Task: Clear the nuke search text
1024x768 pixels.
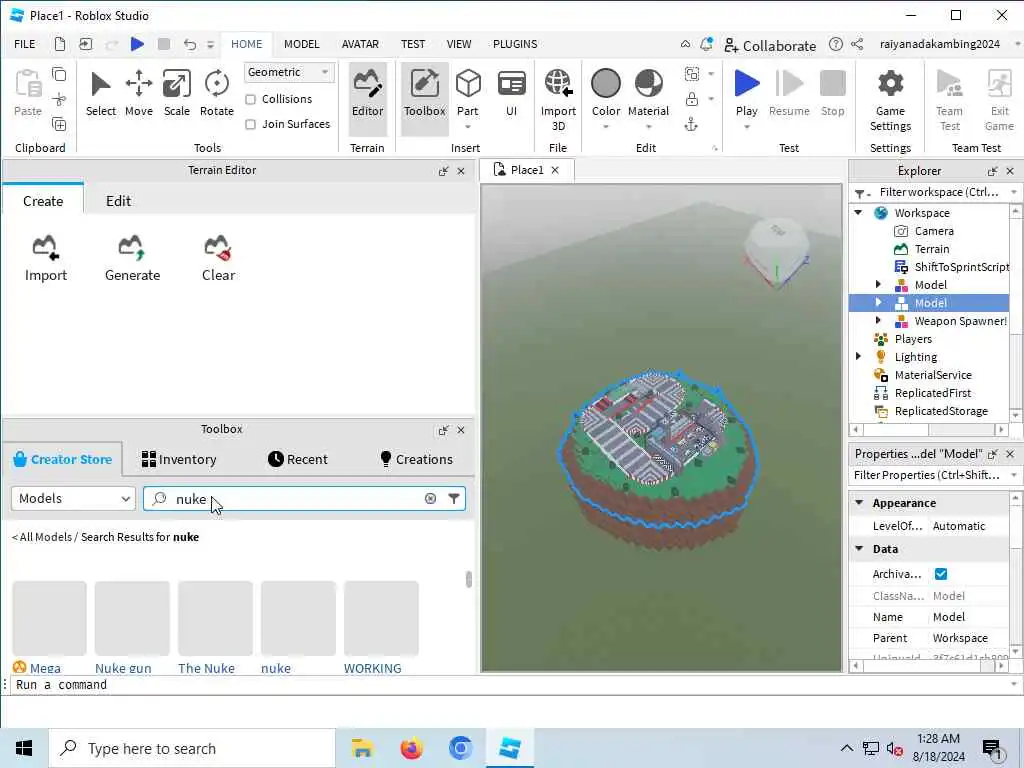Action: tap(430, 498)
